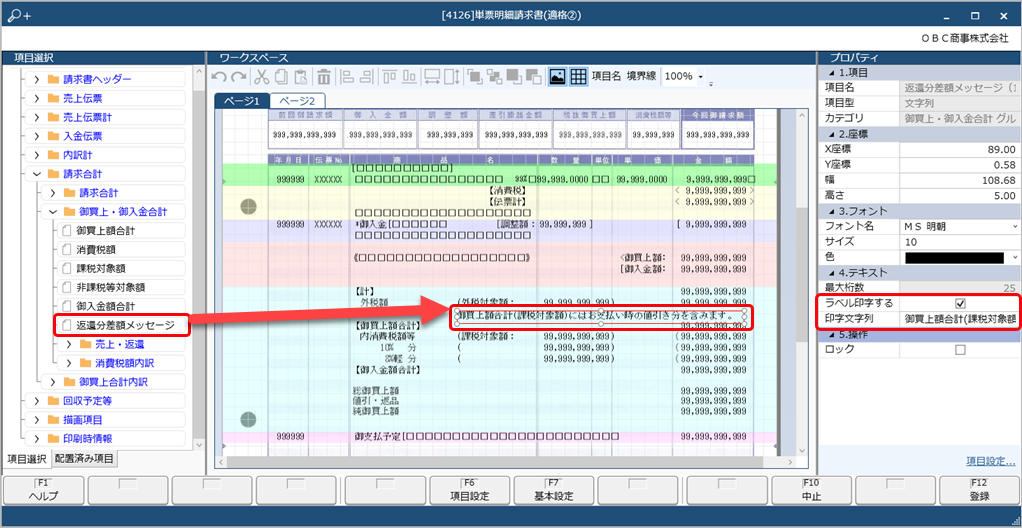This screenshot has width=1022, height=528.
Task: Click the F1 ヘルプ button
Action: point(44,490)
